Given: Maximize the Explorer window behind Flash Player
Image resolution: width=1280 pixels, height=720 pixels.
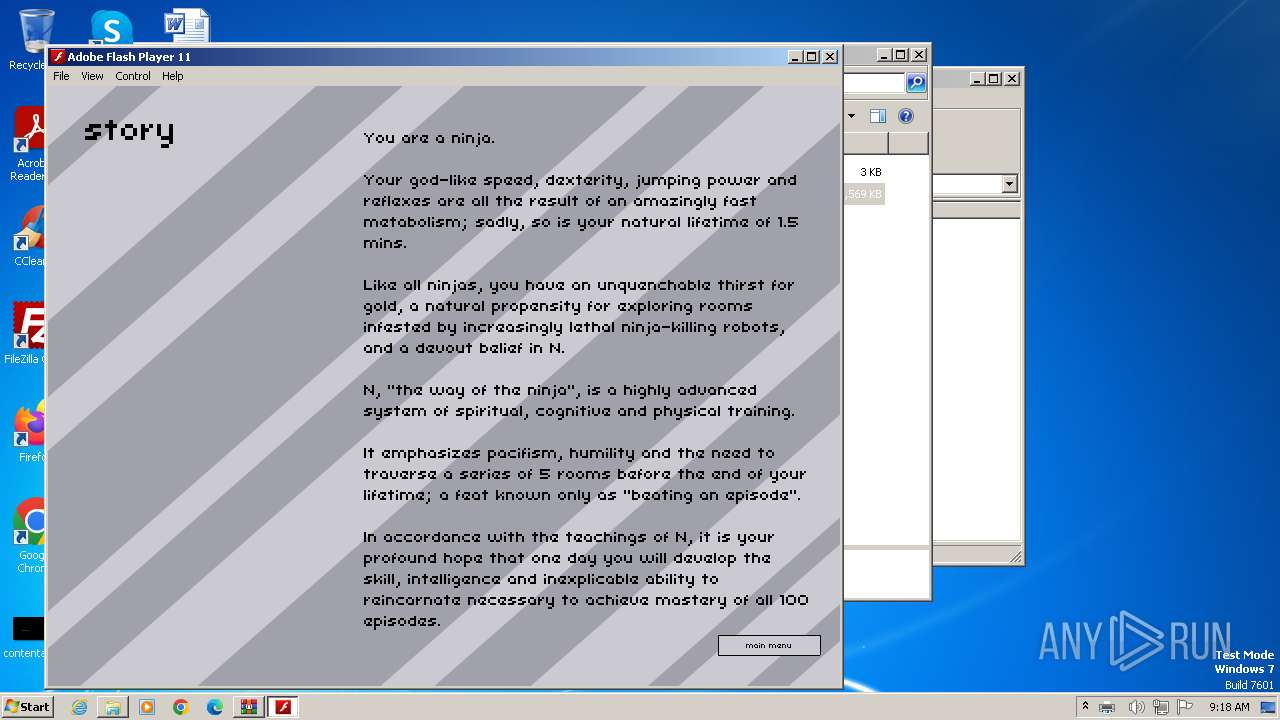Looking at the screenshot, I should tap(901, 55).
